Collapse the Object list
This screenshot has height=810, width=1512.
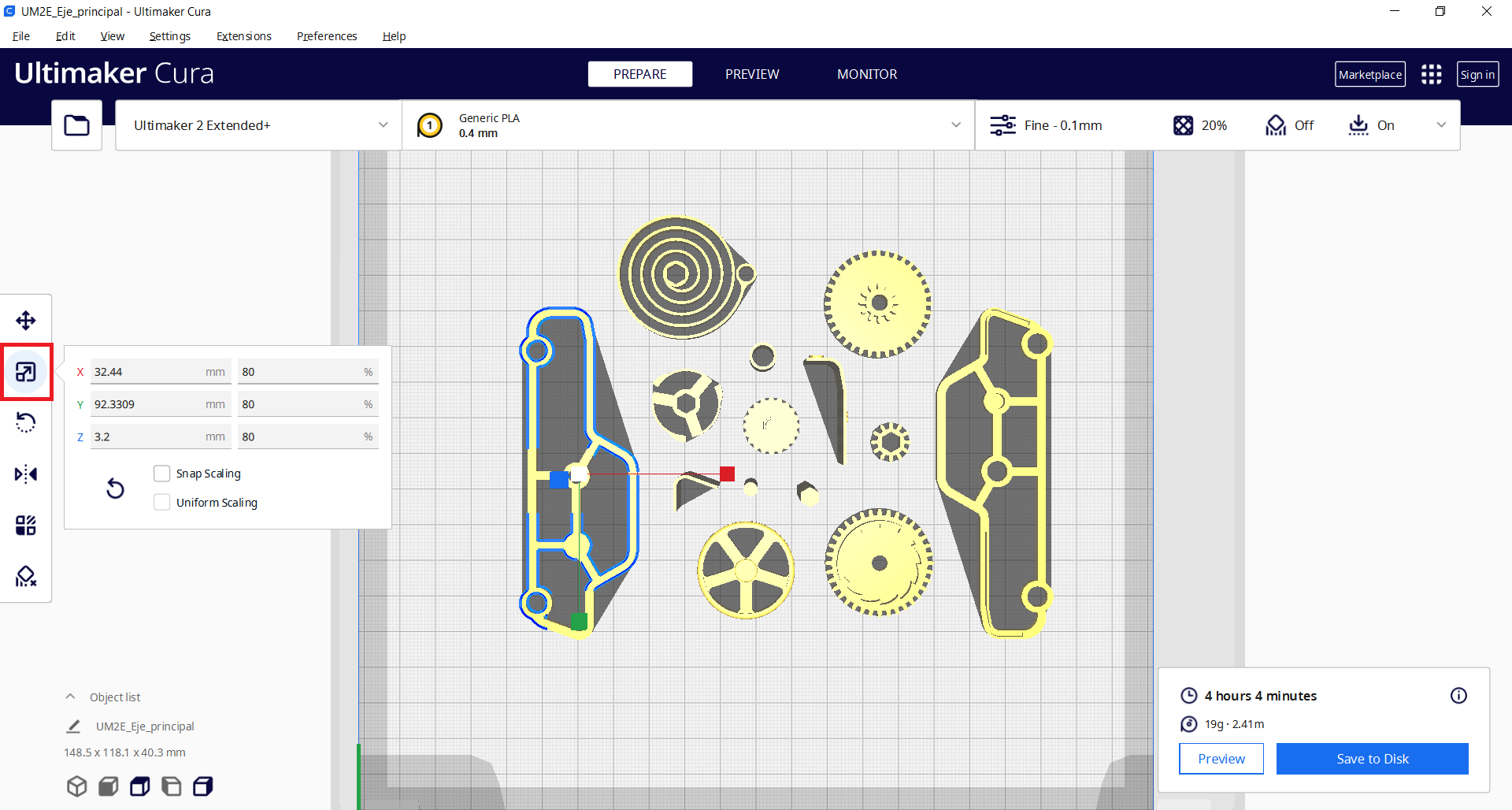click(71, 697)
